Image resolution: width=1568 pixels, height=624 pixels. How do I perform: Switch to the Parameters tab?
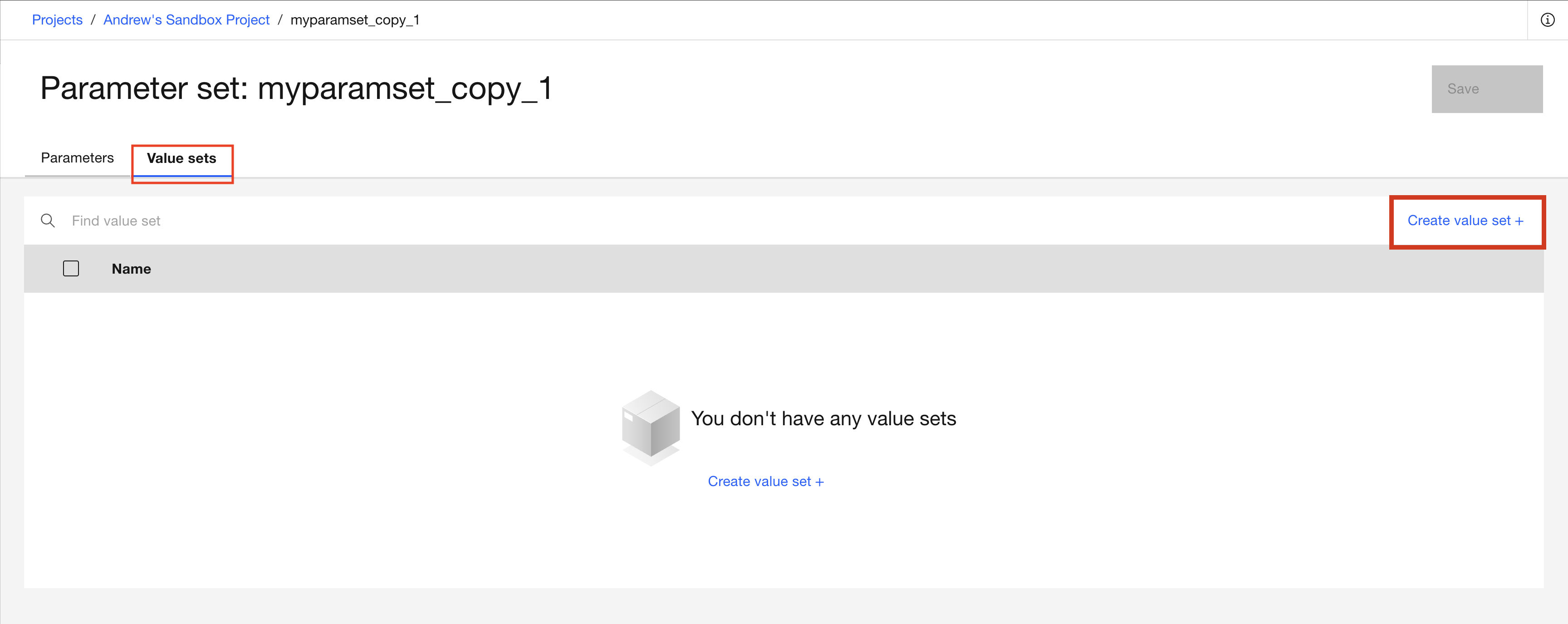[77, 158]
